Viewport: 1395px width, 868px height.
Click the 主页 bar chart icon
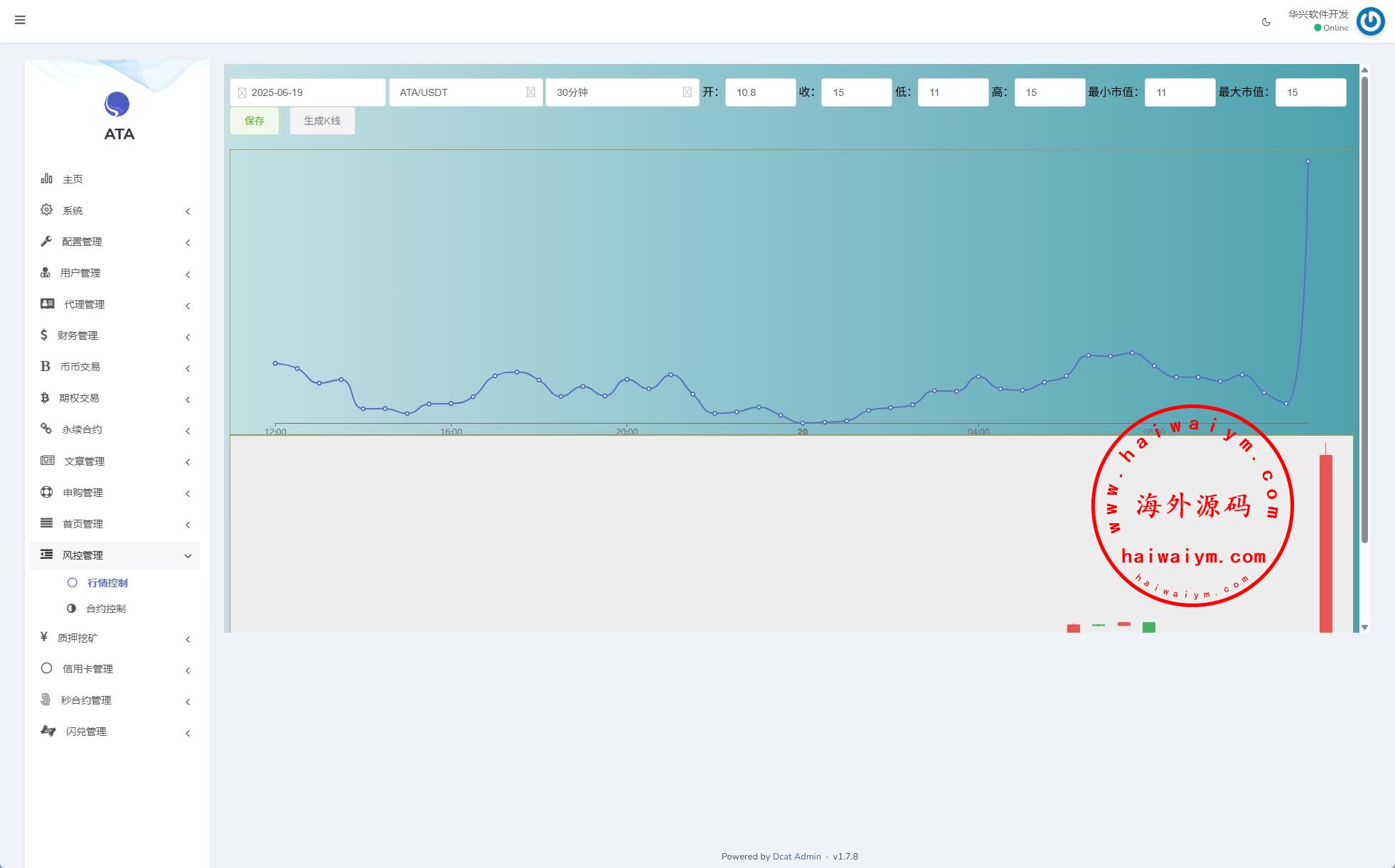(46, 178)
